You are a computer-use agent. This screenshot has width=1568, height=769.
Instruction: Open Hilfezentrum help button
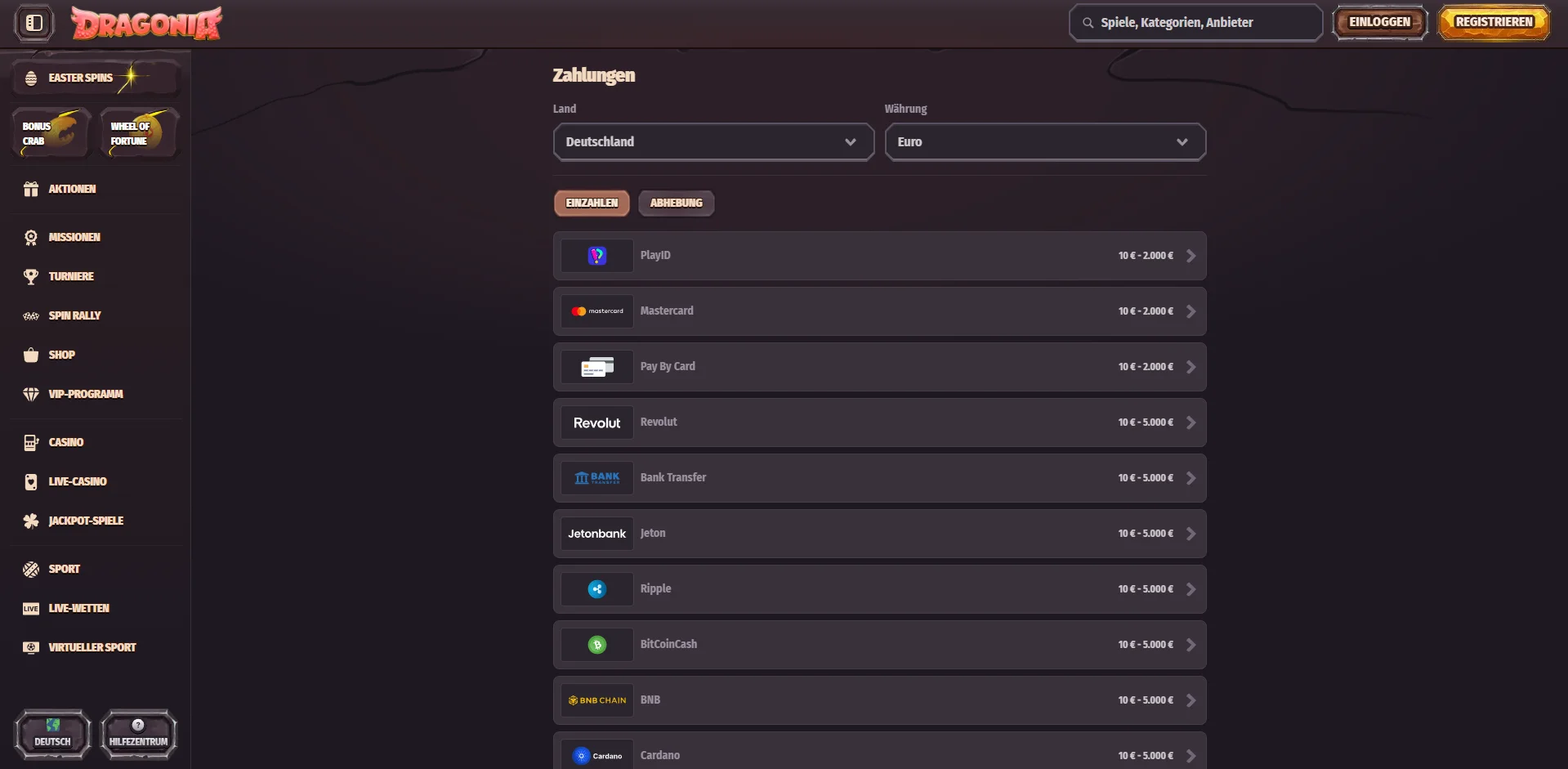coord(138,734)
